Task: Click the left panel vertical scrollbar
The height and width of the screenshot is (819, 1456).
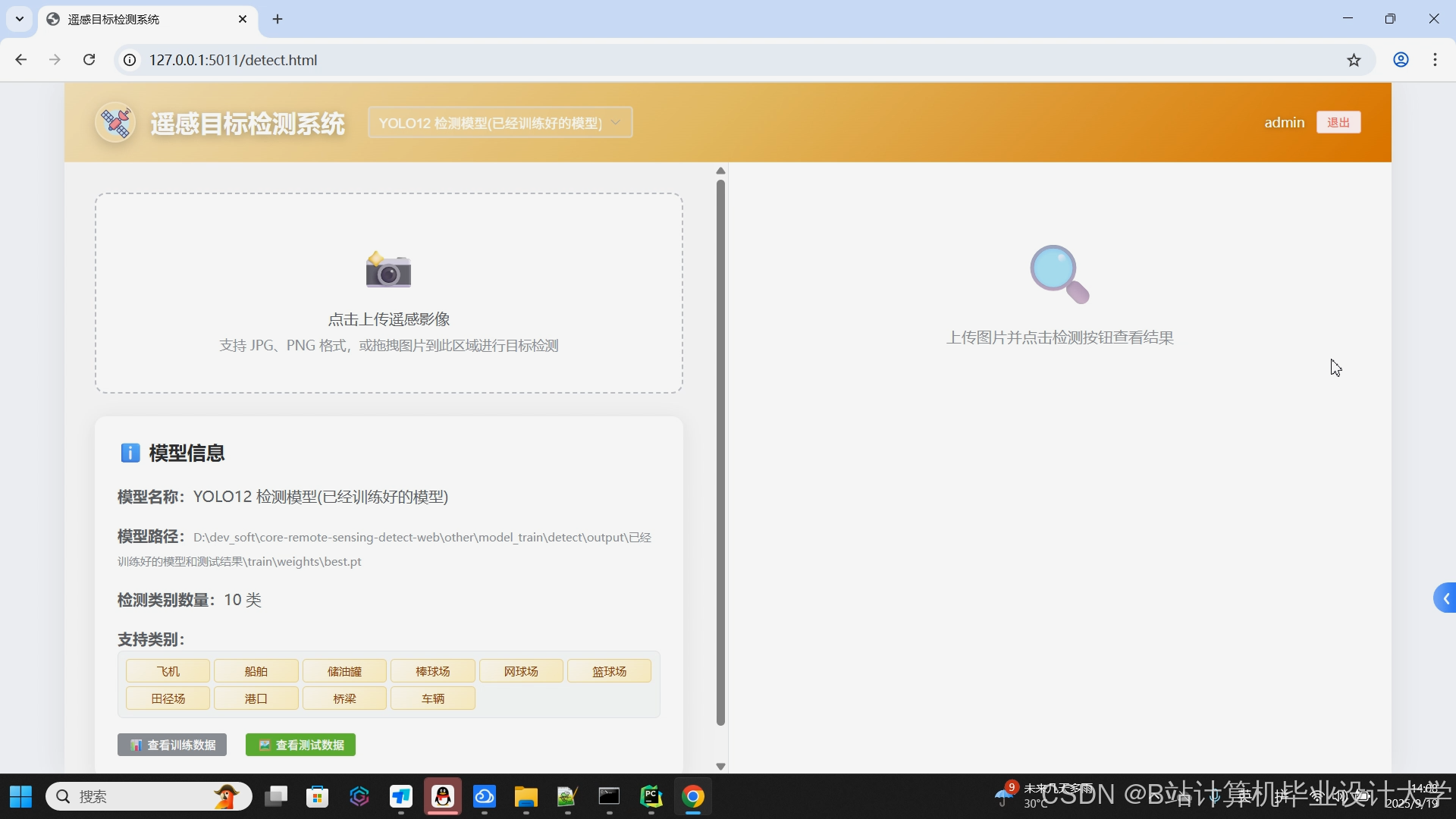Action: click(720, 452)
